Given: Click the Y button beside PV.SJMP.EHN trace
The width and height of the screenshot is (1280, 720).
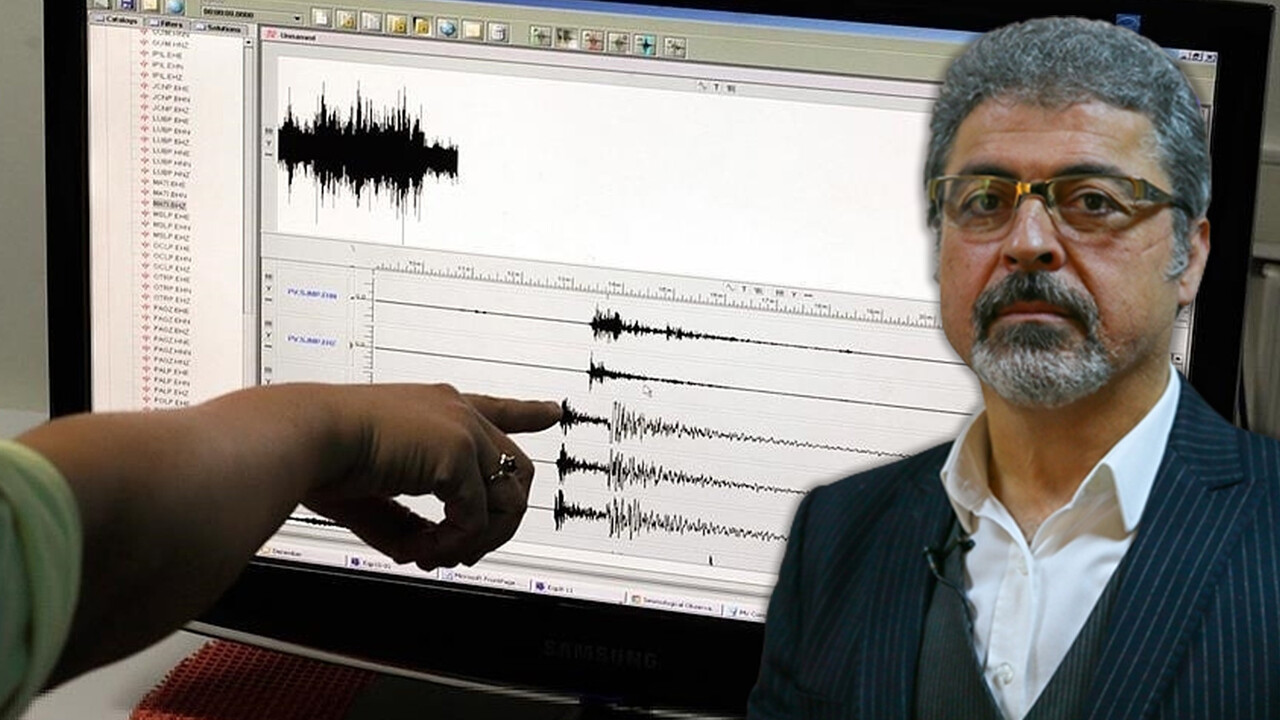Looking at the screenshot, I should coord(268,288).
